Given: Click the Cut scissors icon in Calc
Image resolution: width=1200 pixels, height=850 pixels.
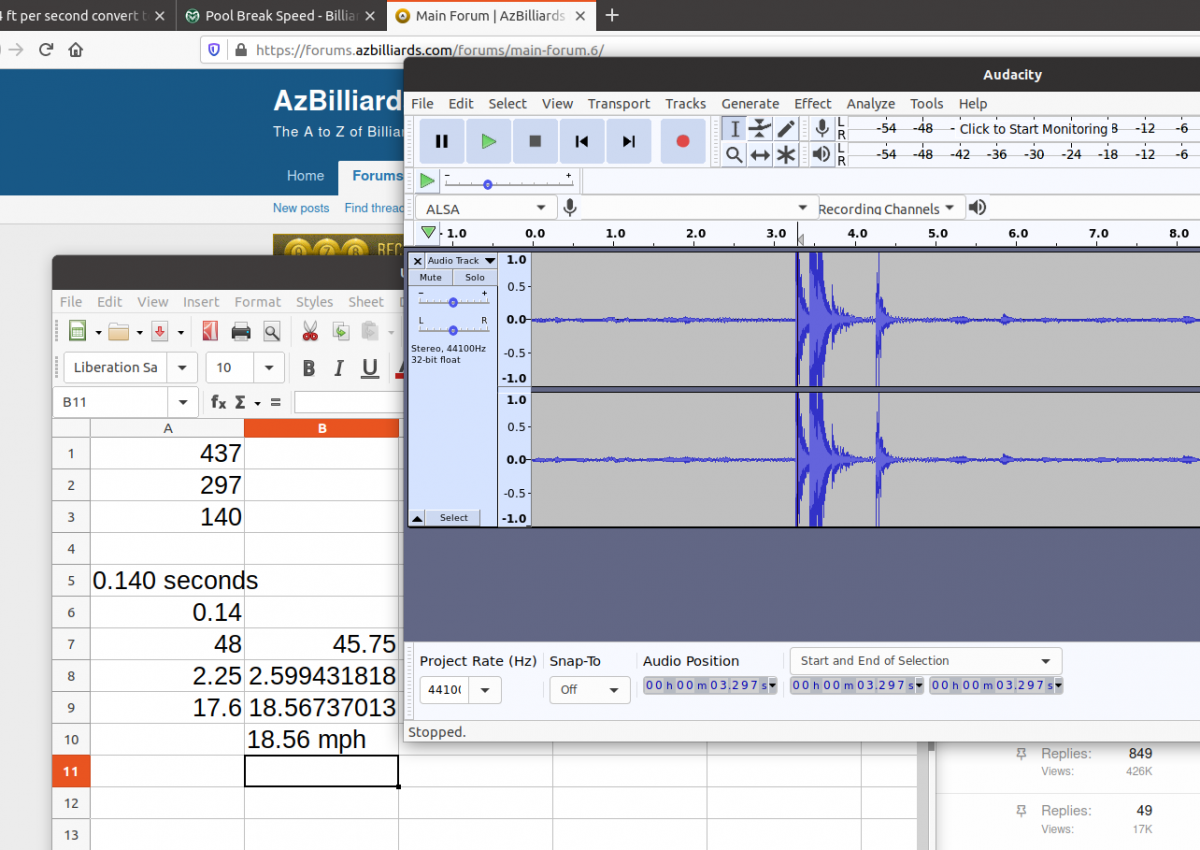Looking at the screenshot, I should pos(310,331).
